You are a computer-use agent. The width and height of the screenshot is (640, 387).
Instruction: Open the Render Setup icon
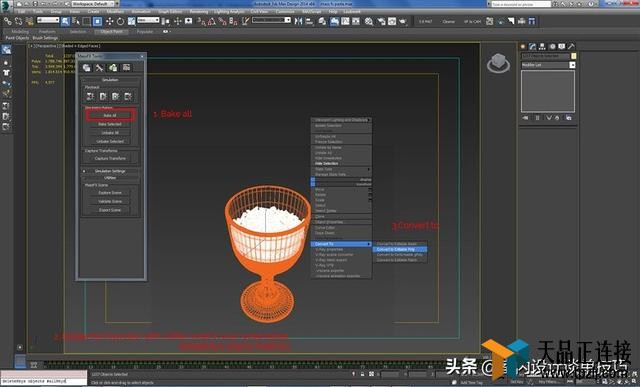(x=381, y=21)
